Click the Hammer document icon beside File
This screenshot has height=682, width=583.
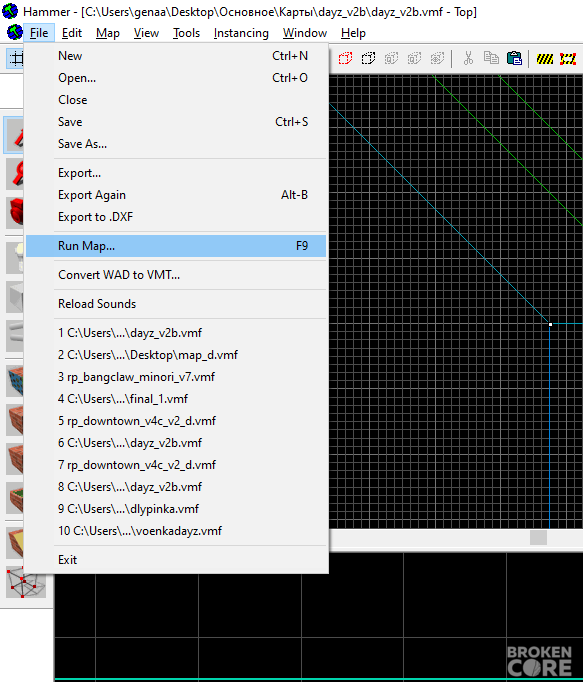coord(15,32)
